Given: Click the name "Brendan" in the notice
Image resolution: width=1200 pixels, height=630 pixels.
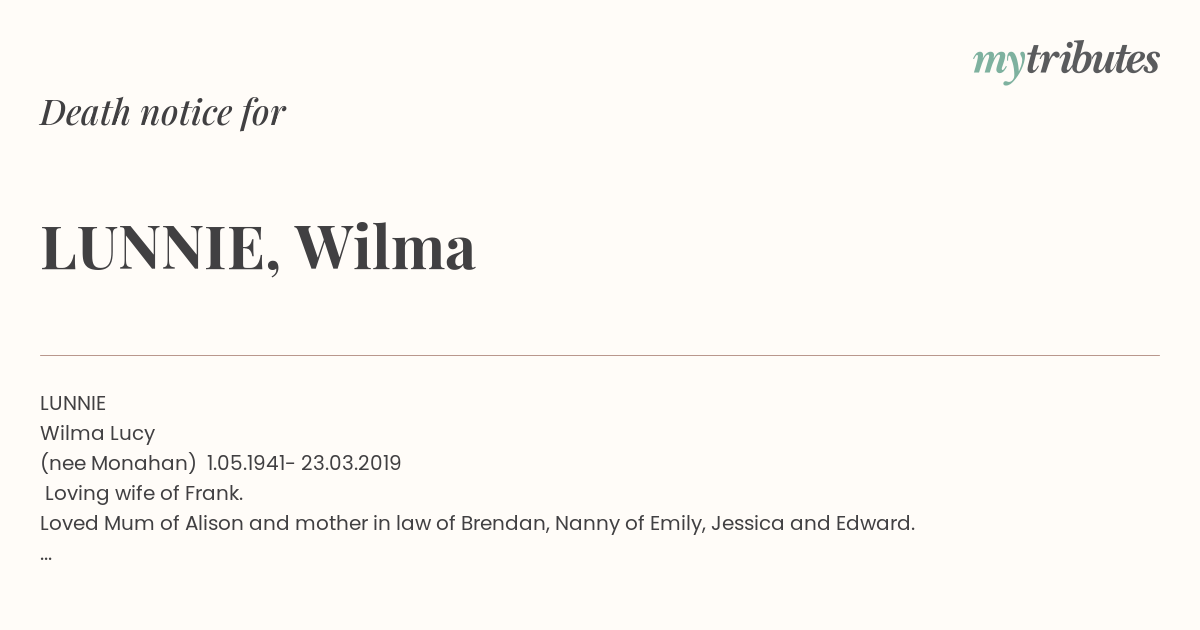Looking at the screenshot, I should pyautogui.click(x=504, y=523).
